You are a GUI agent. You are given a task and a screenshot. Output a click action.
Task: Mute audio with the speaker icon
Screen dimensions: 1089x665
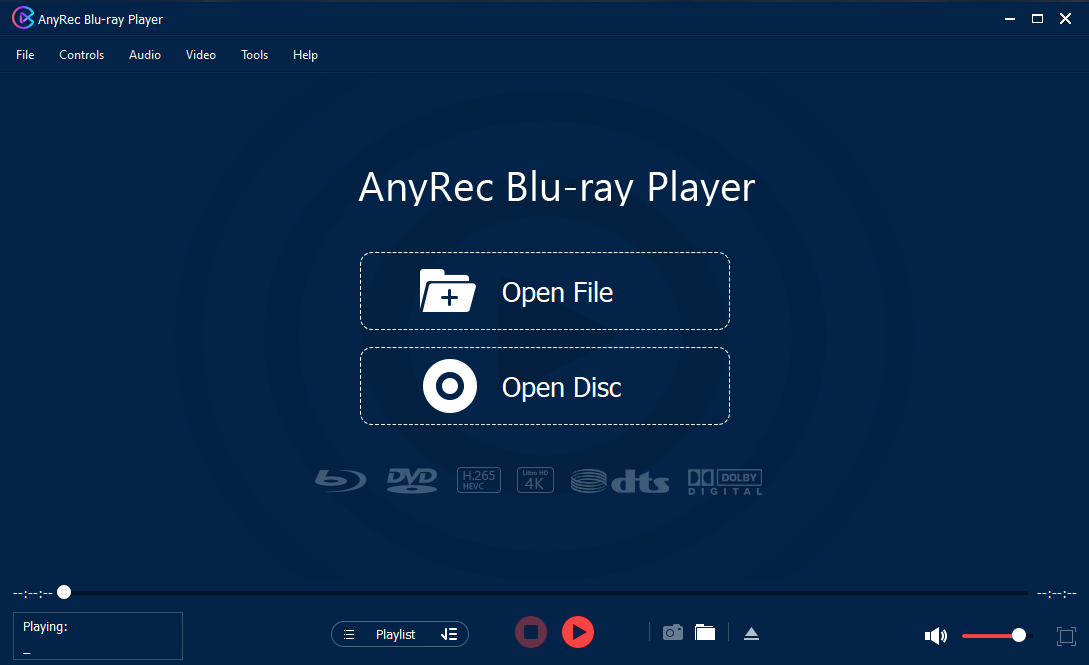pos(936,635)
